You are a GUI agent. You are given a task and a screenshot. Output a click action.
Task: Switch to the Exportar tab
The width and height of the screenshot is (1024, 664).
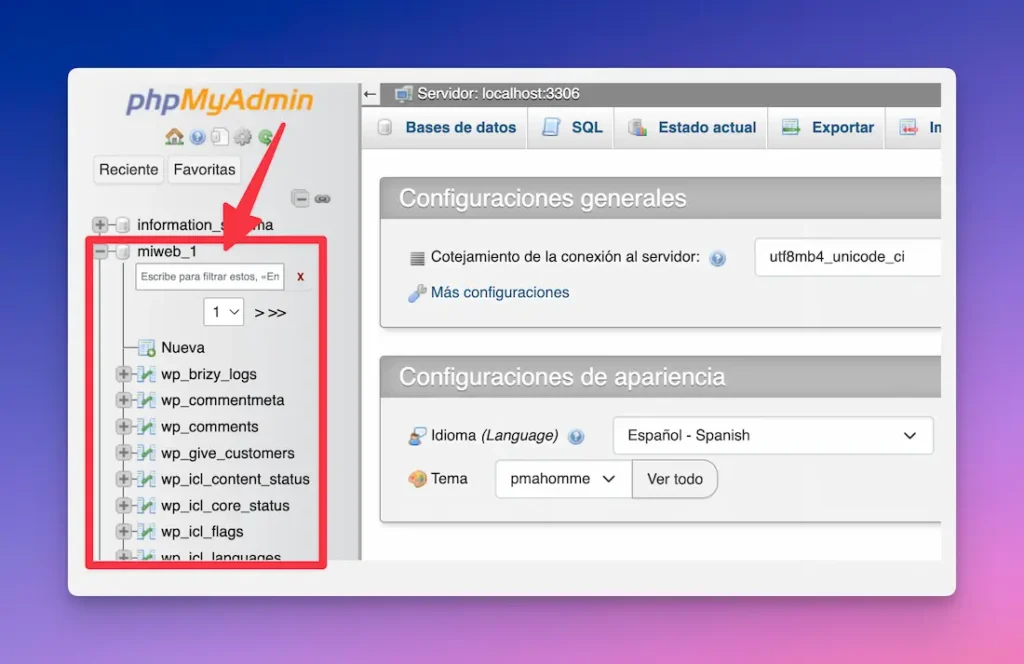click(837, 127)
